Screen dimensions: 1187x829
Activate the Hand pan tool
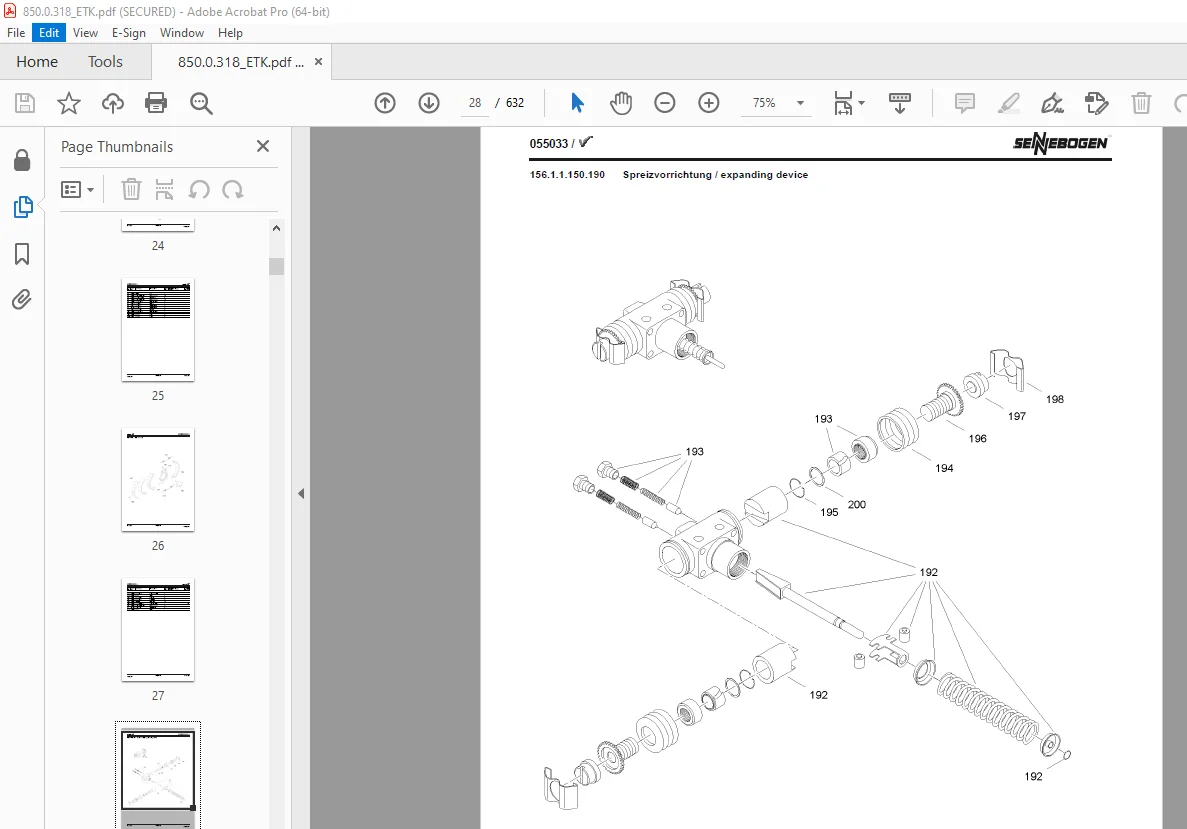[621, 103]
